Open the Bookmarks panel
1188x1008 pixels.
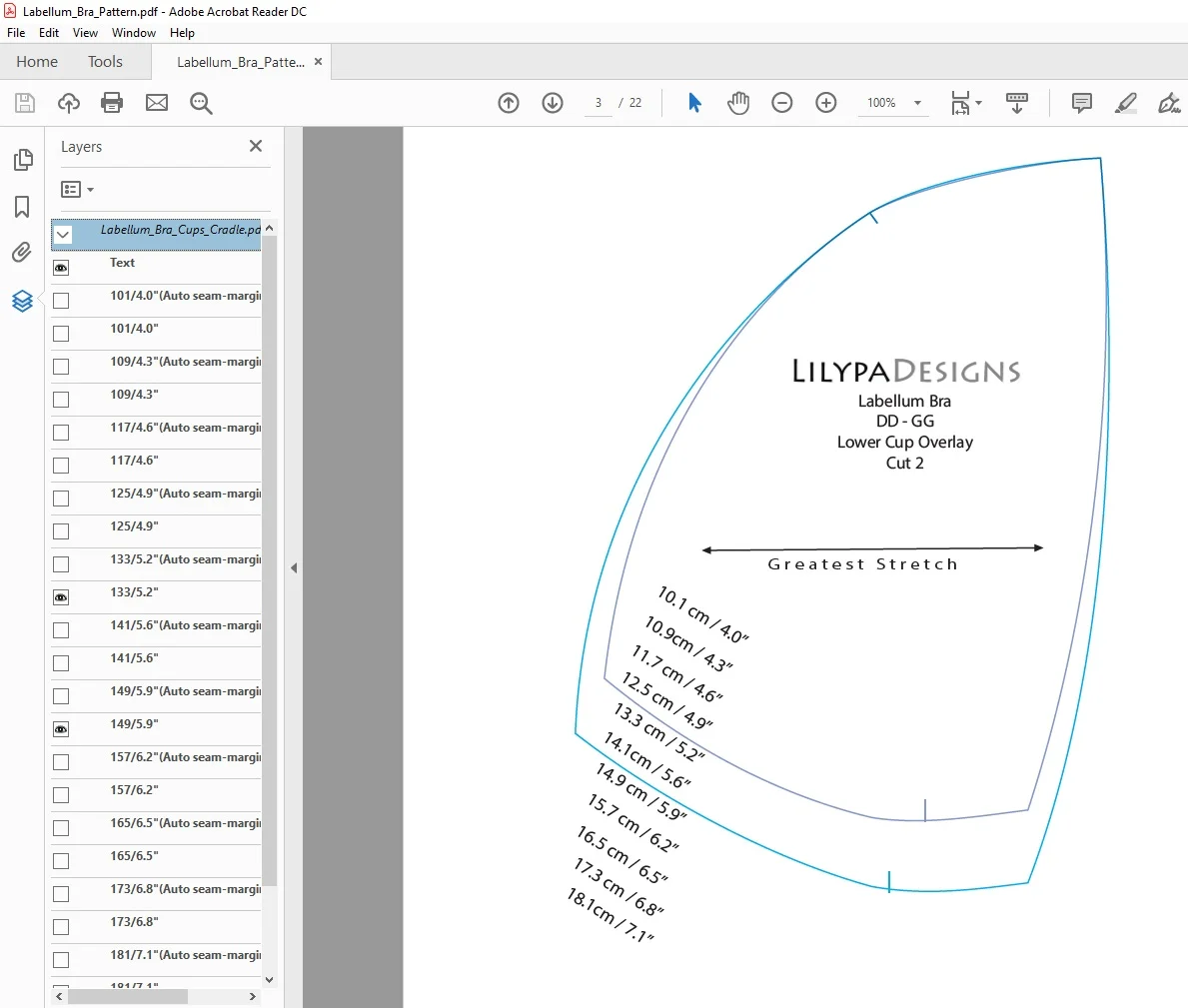[x=22, y=207]
